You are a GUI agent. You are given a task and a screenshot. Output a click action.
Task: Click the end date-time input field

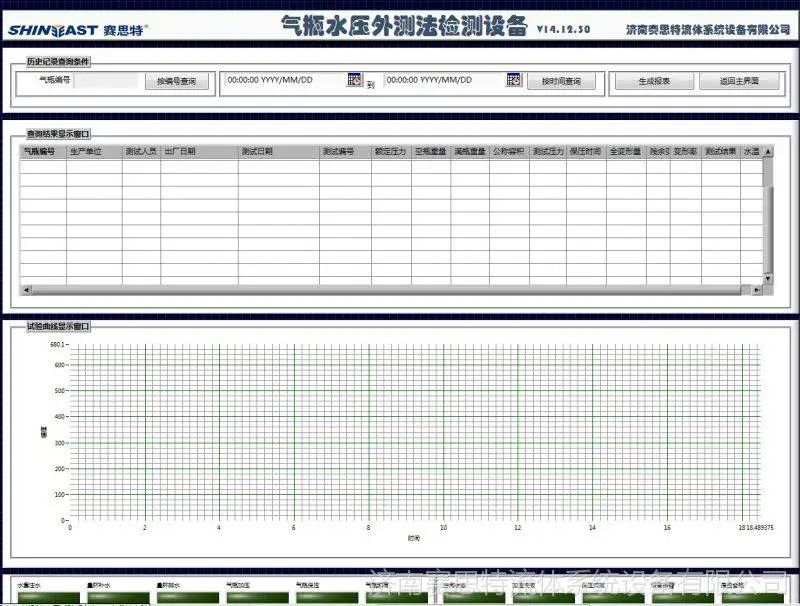click(x=445, y=80)
